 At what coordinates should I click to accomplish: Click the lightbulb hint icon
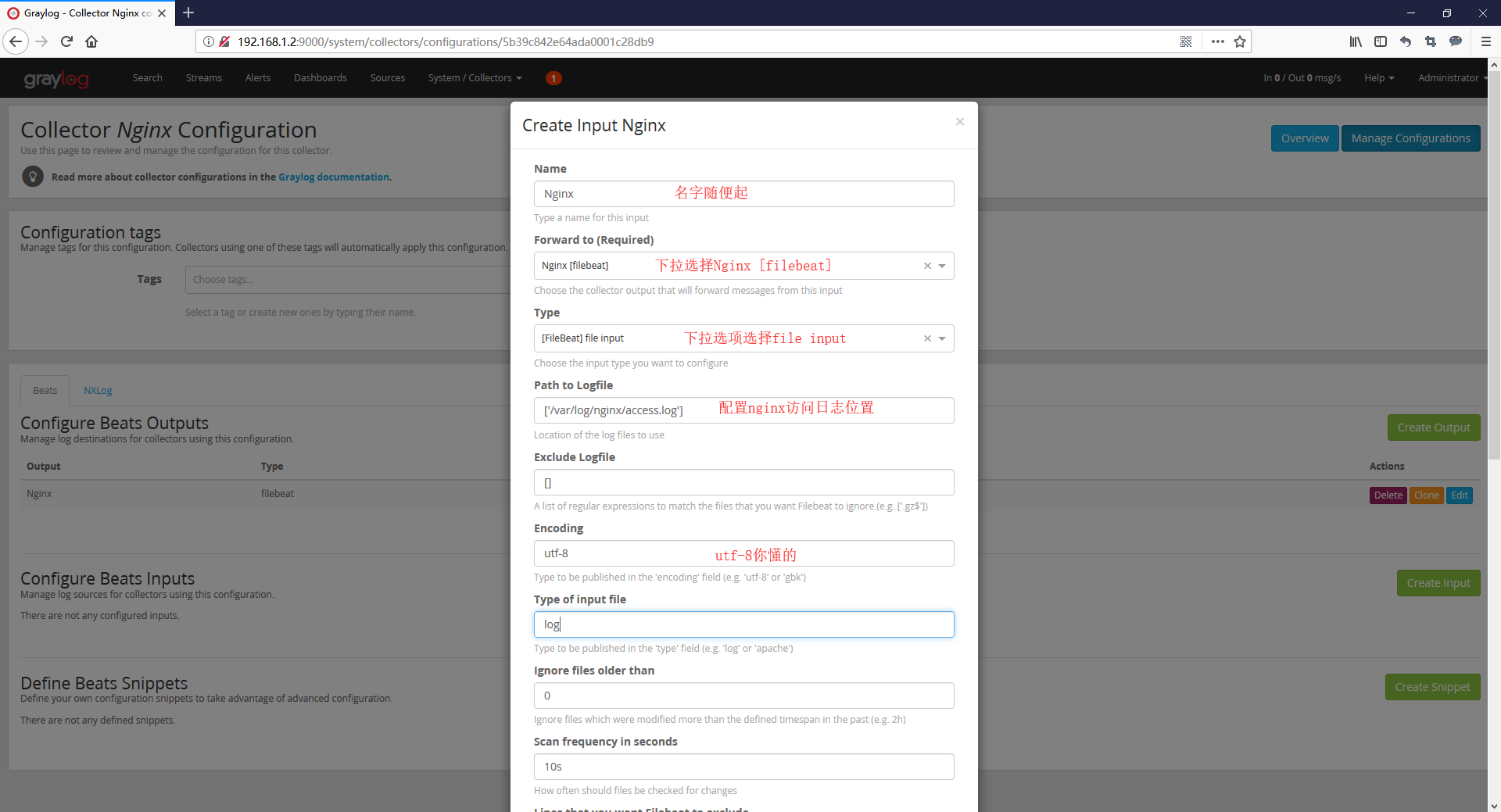pos(33,177)
